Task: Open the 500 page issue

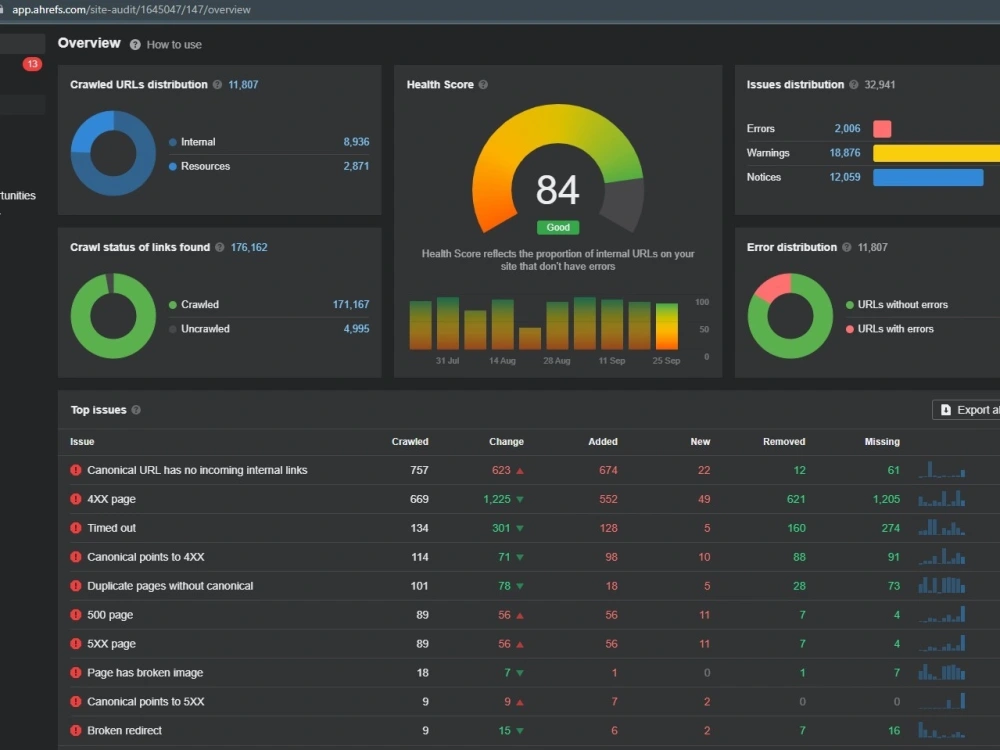Action: coord(110,615)
